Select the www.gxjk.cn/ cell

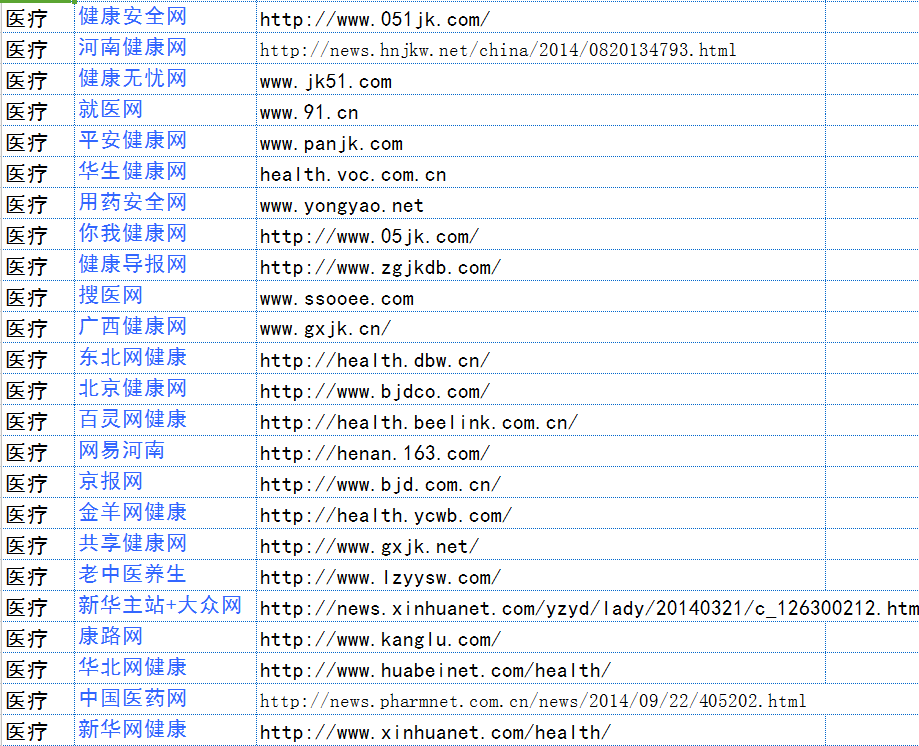point(541,327)
